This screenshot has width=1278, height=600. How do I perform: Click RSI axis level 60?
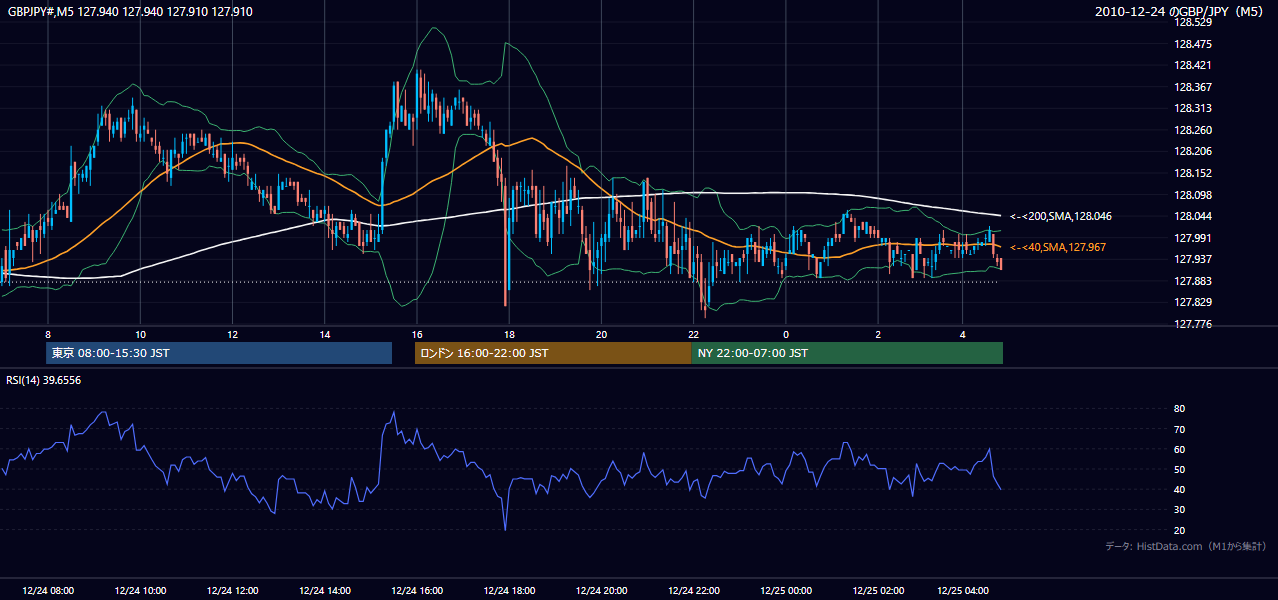click(x=1179, y=449)
